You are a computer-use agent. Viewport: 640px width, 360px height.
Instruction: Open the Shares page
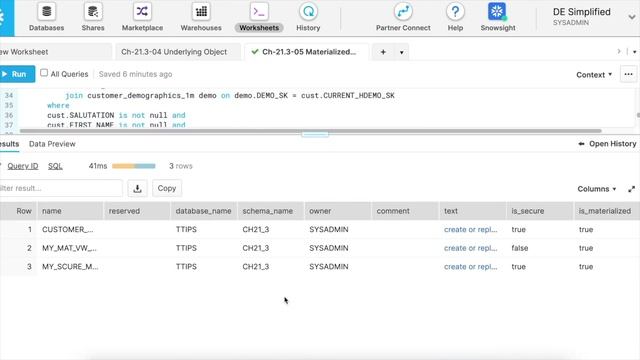(x=93, y=17)
